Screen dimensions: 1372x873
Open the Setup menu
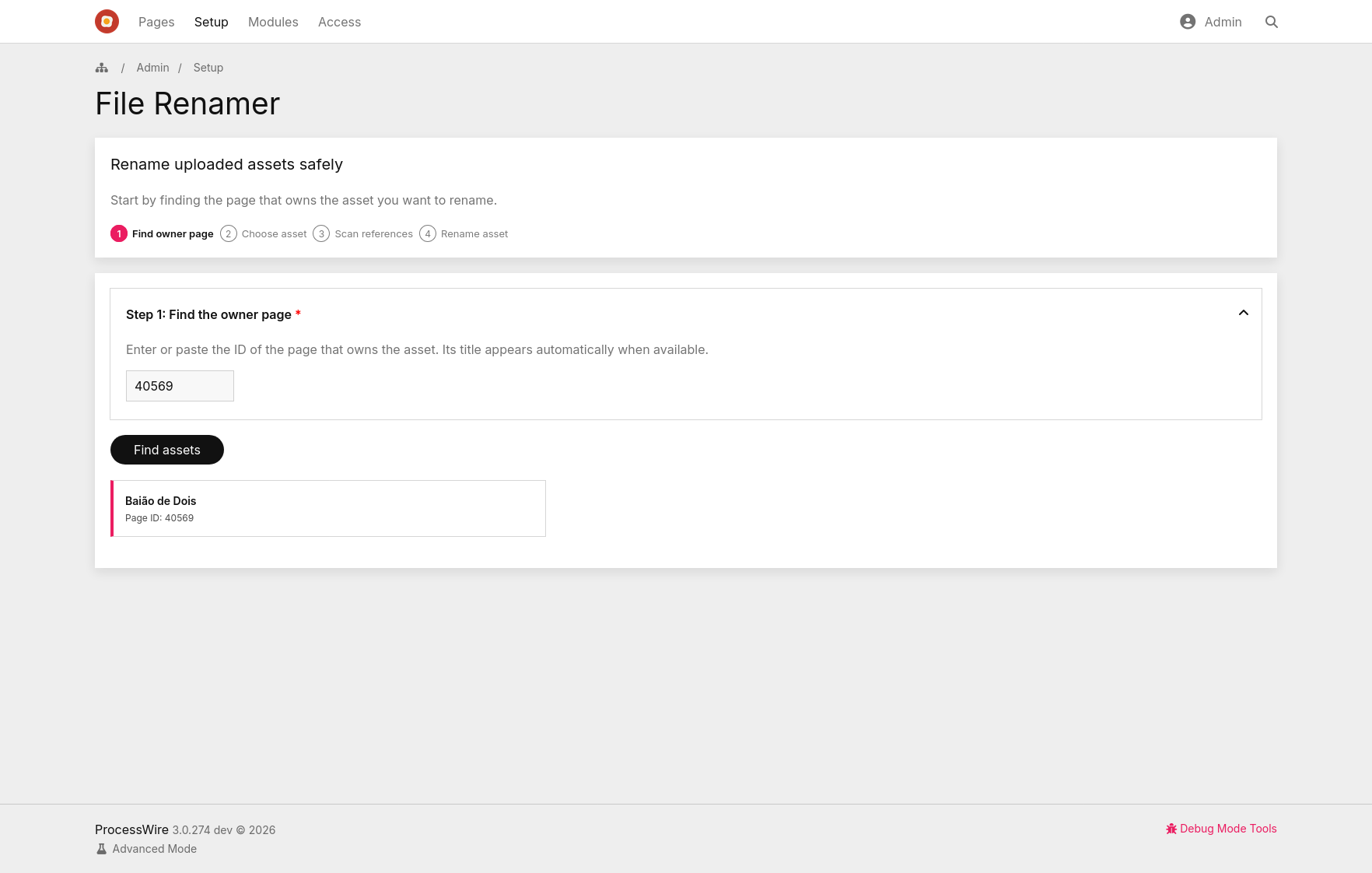pos(212,22)
